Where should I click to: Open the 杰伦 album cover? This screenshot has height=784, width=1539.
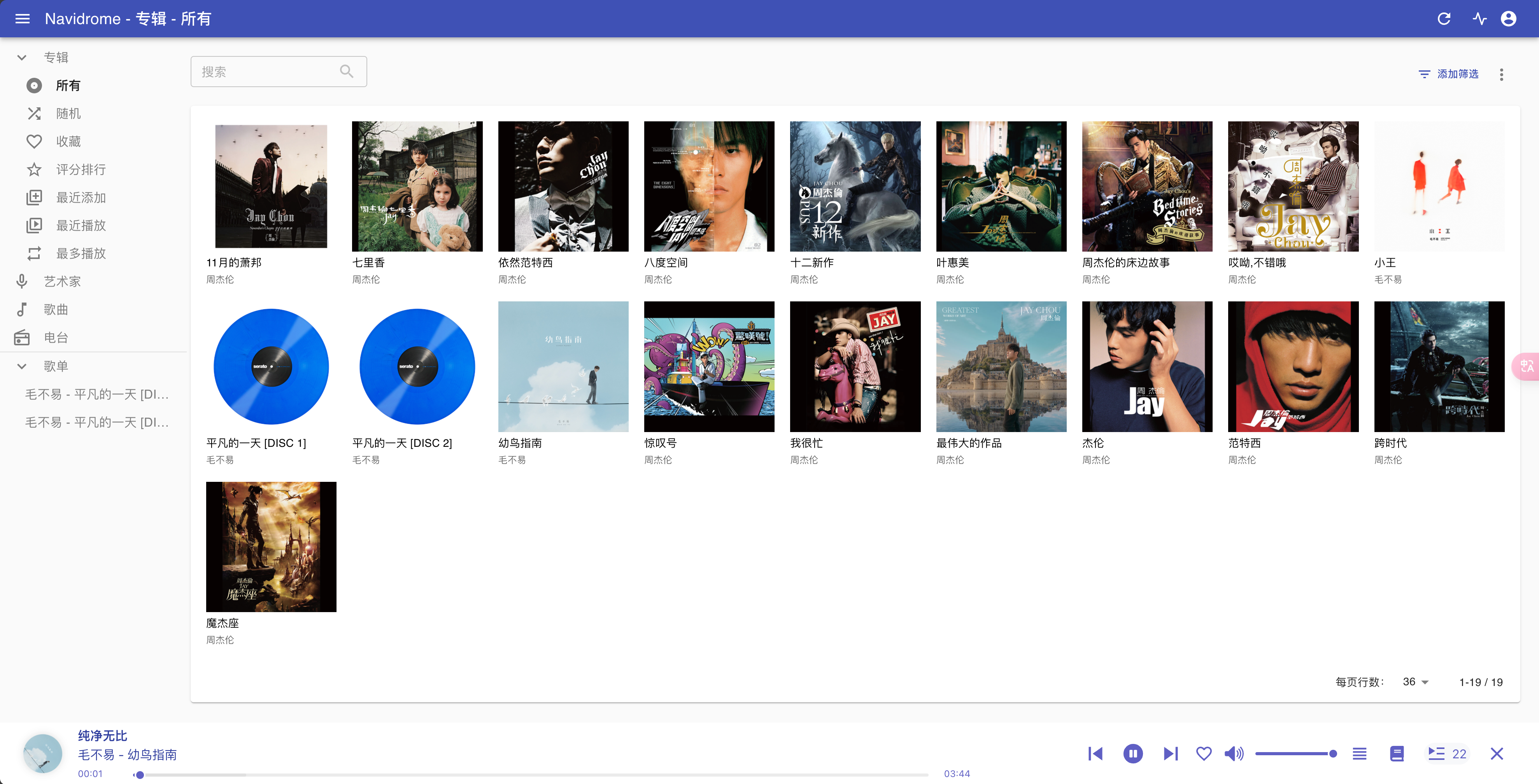(1147, 367)
